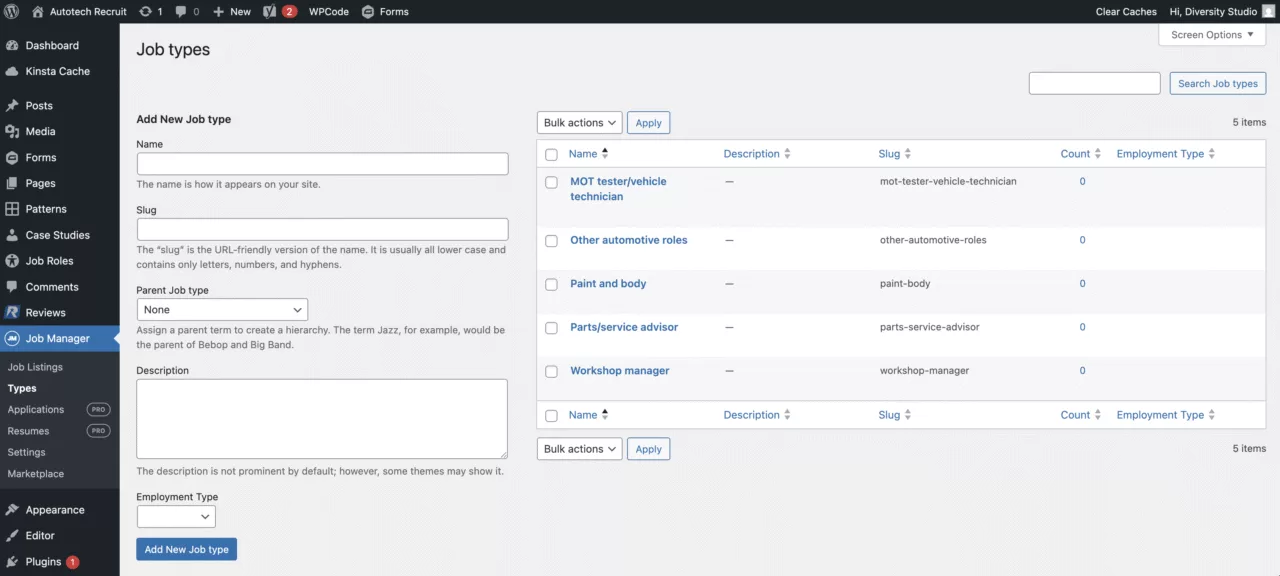Open the Reviews icon in sidebar
This screenshot has height=576, width=1280.
point(12,313)
